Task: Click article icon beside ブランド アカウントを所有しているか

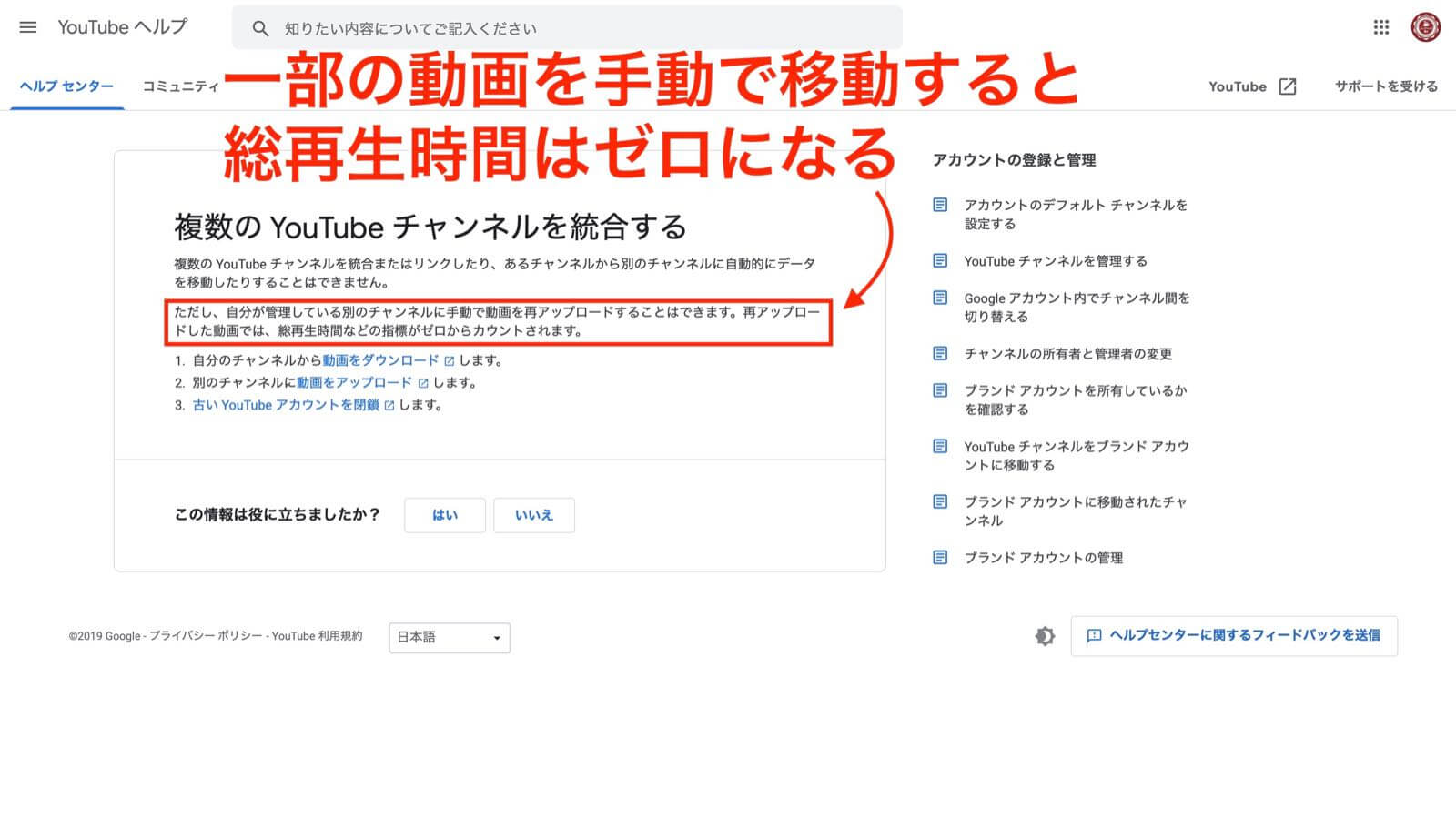Action: click(x=941, y=390)
